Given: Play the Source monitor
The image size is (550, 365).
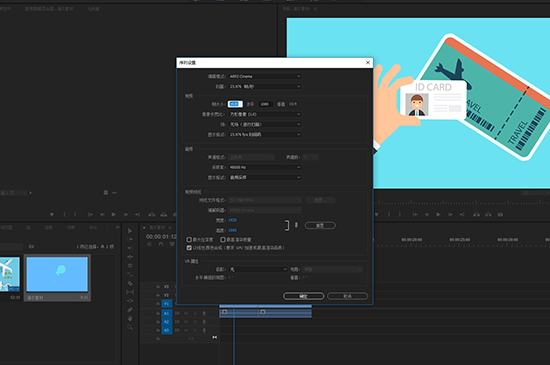Looking at the screenshot, I should (x=113, y=214).
